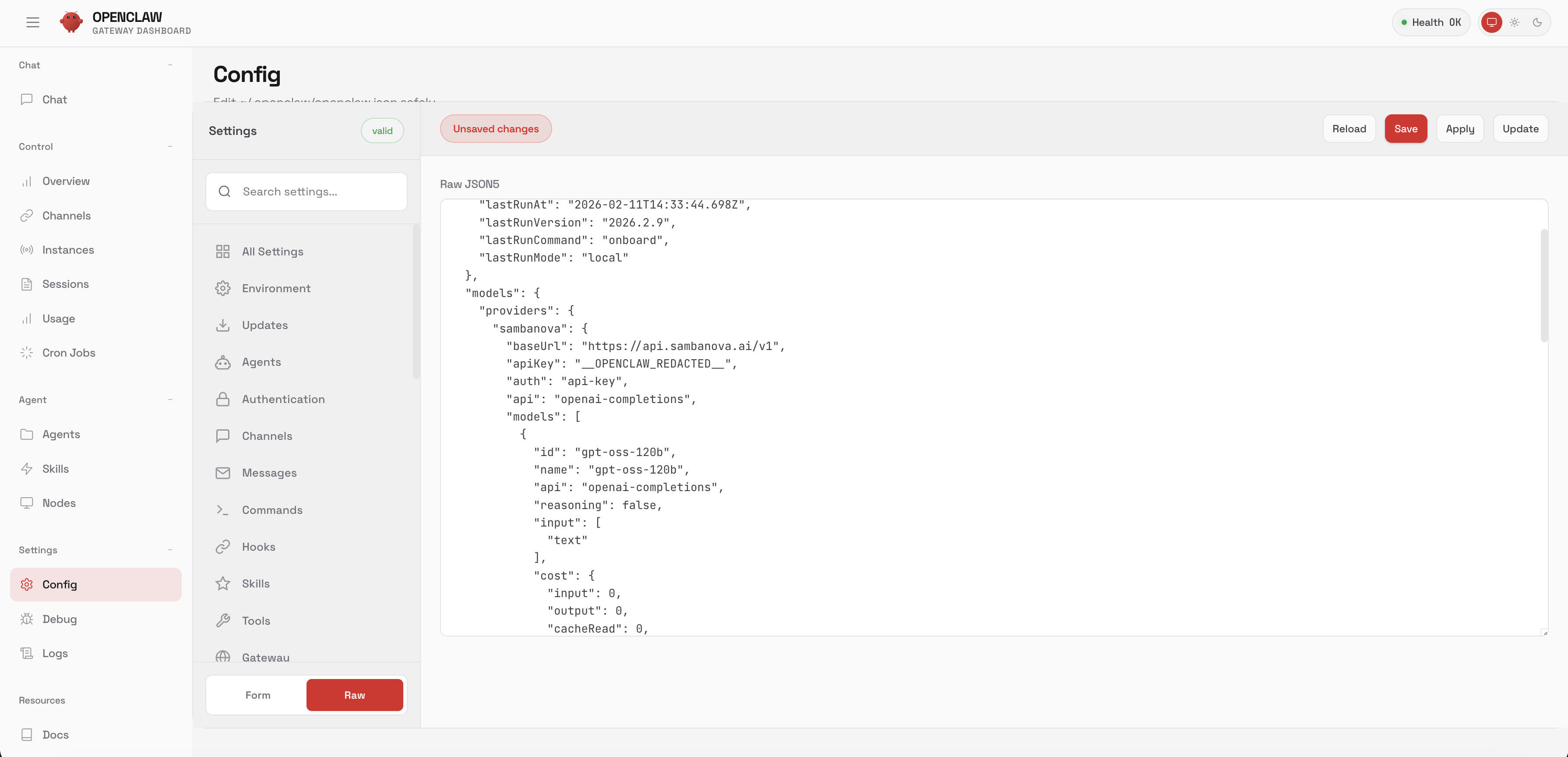Open Usage chart icon
This screenshot has width=1568, height=757.
coord(27,318)
